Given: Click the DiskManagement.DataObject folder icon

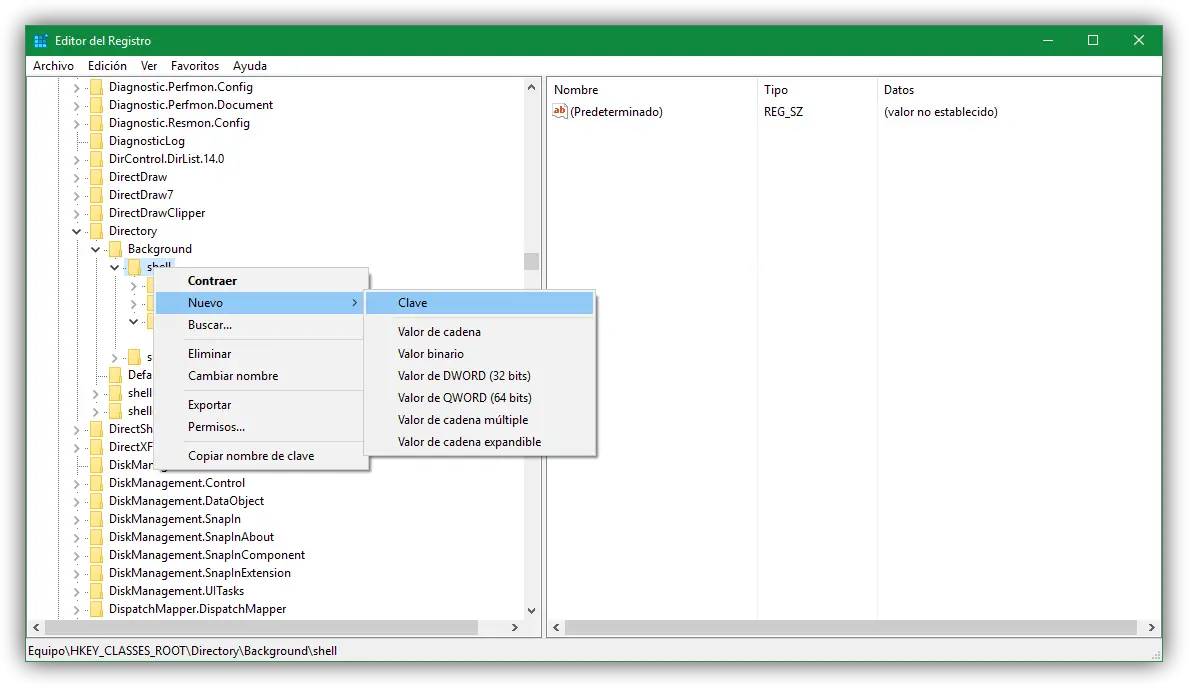Looking at the screenshot, I should [x=96, y=501].
